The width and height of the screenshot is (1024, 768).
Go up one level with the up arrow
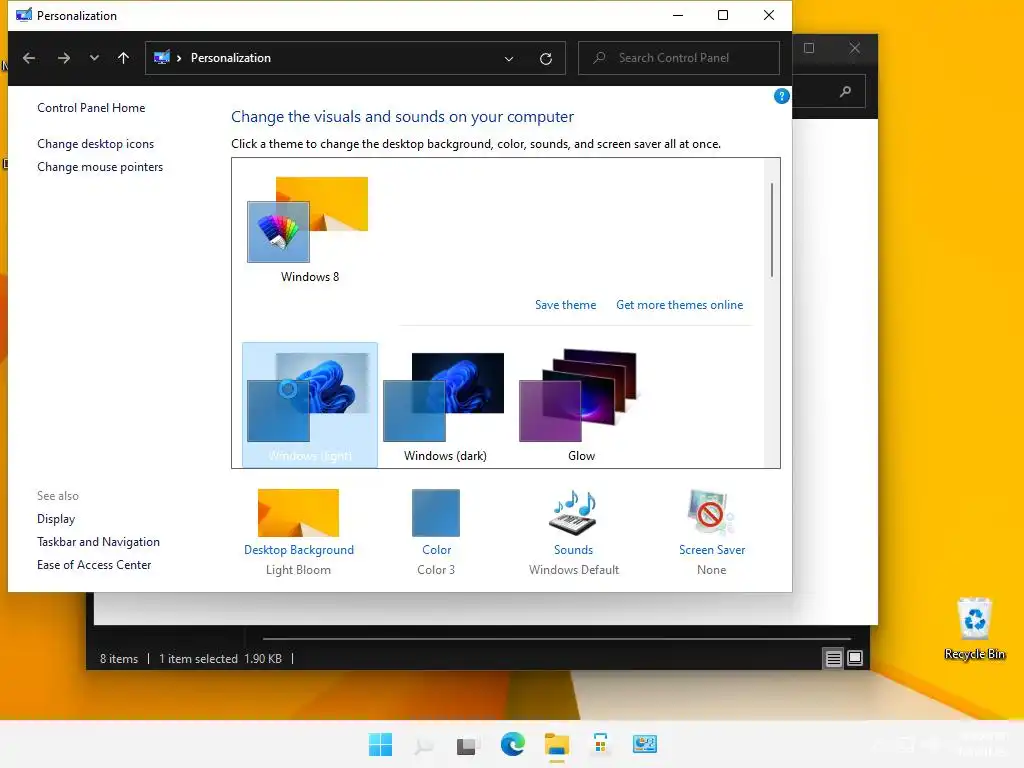point(123,58)
